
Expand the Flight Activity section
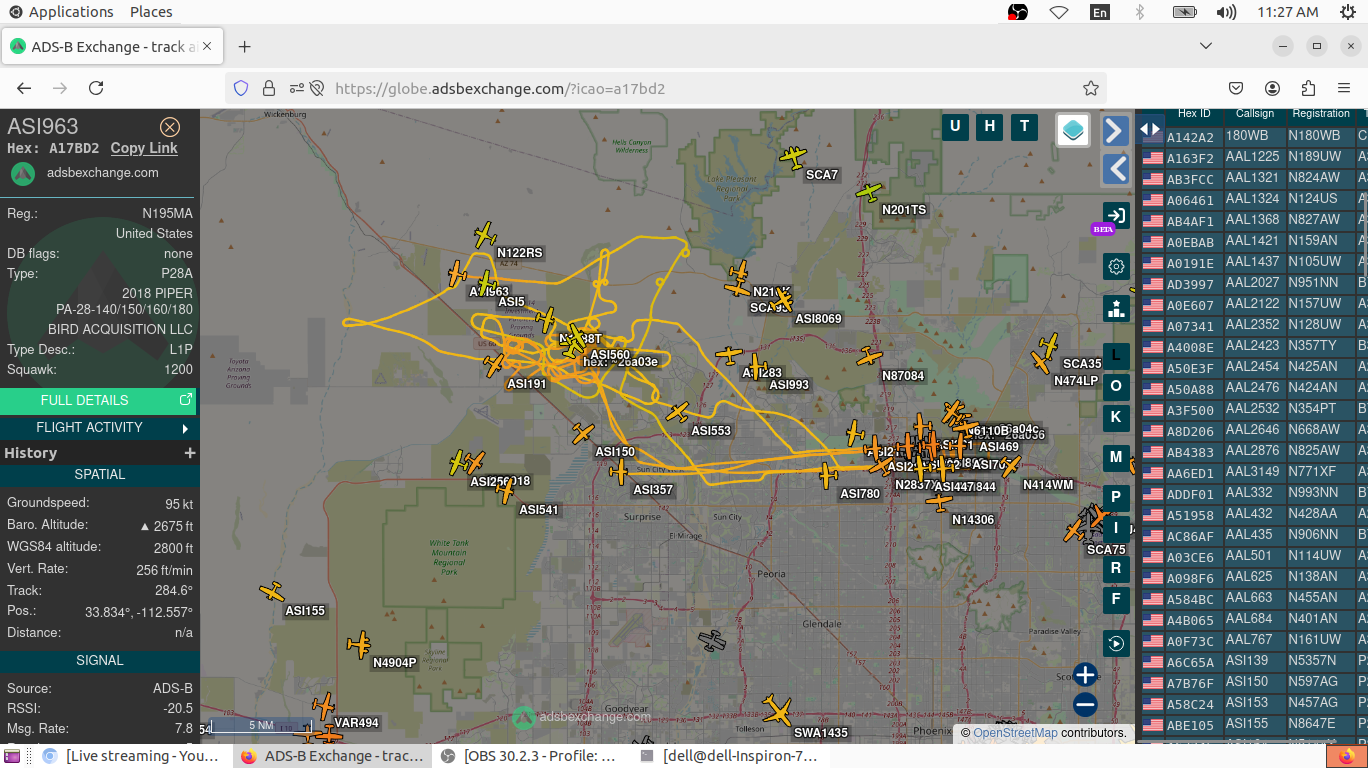click(98, 428)
